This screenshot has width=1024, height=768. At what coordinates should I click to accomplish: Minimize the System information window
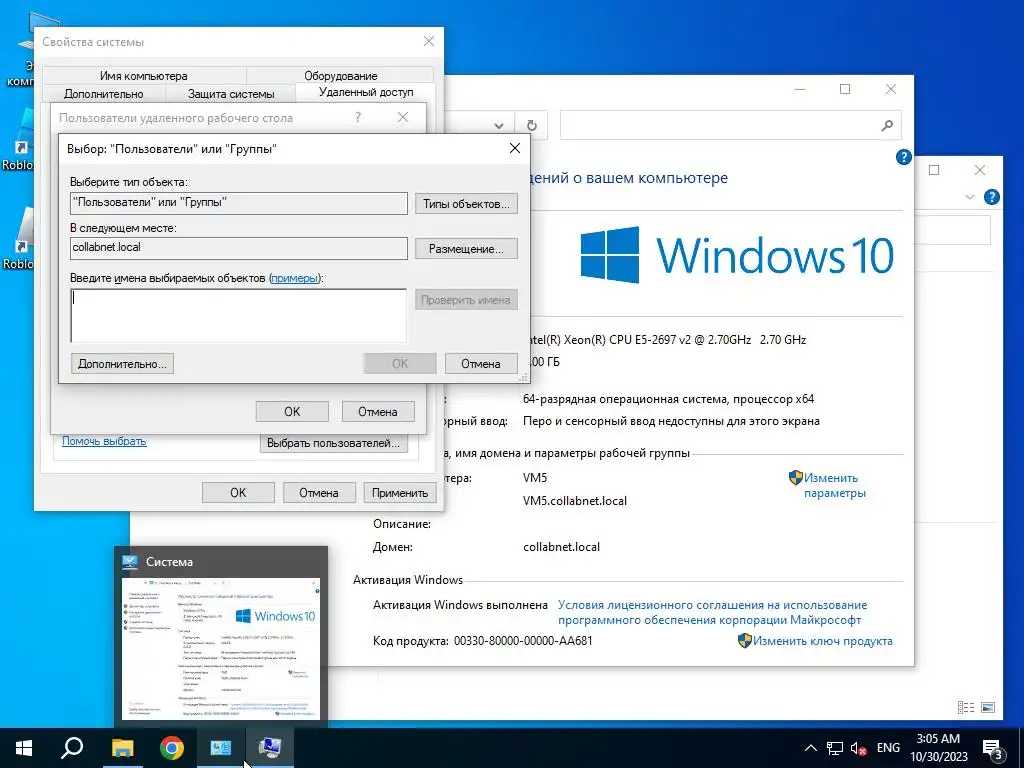click(800, 89)
